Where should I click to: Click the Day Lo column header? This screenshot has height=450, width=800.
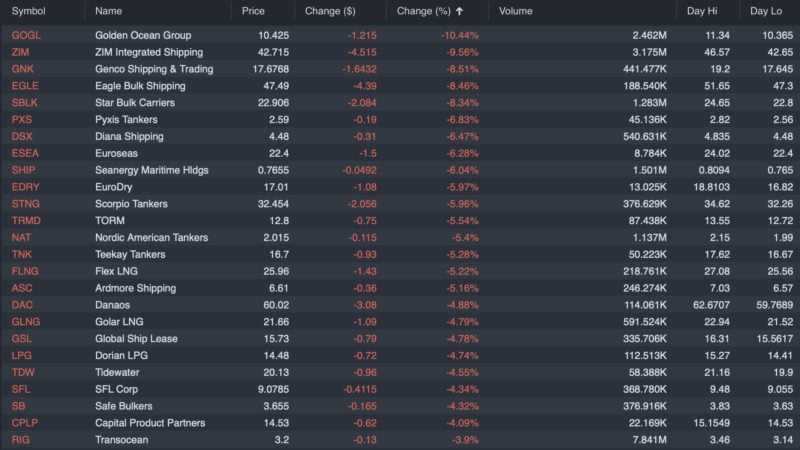coord(766,12)
